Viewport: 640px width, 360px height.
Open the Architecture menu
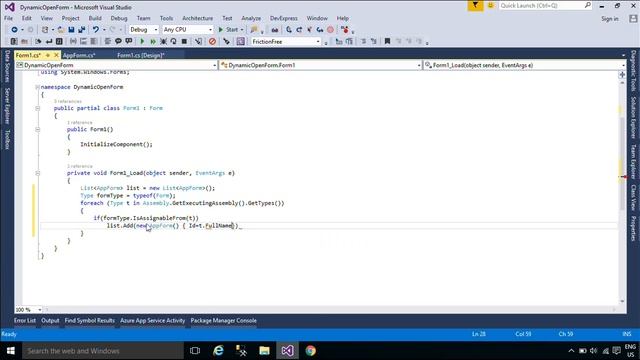pos(198,18)
